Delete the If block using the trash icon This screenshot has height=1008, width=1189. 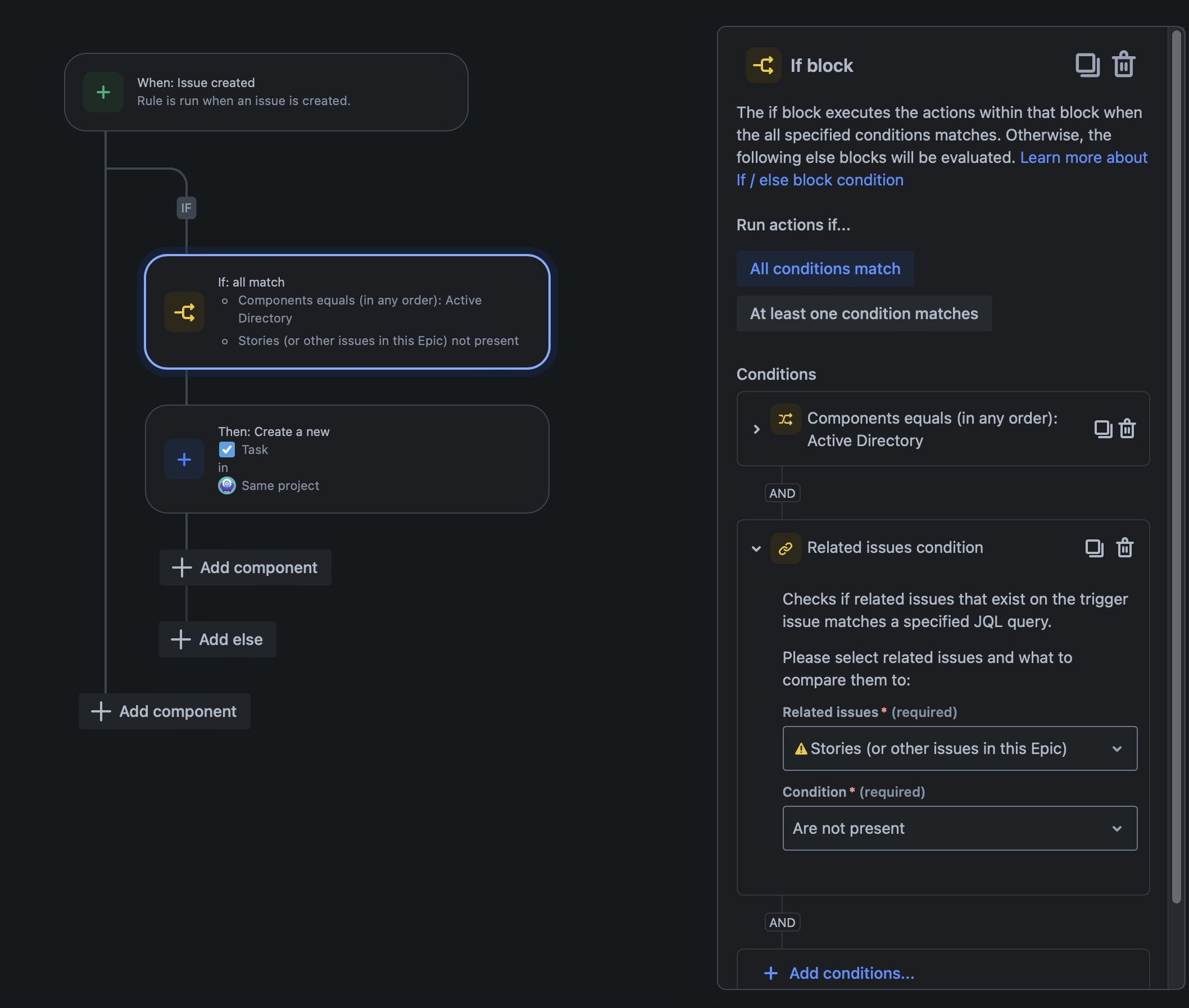point(1124,65)
